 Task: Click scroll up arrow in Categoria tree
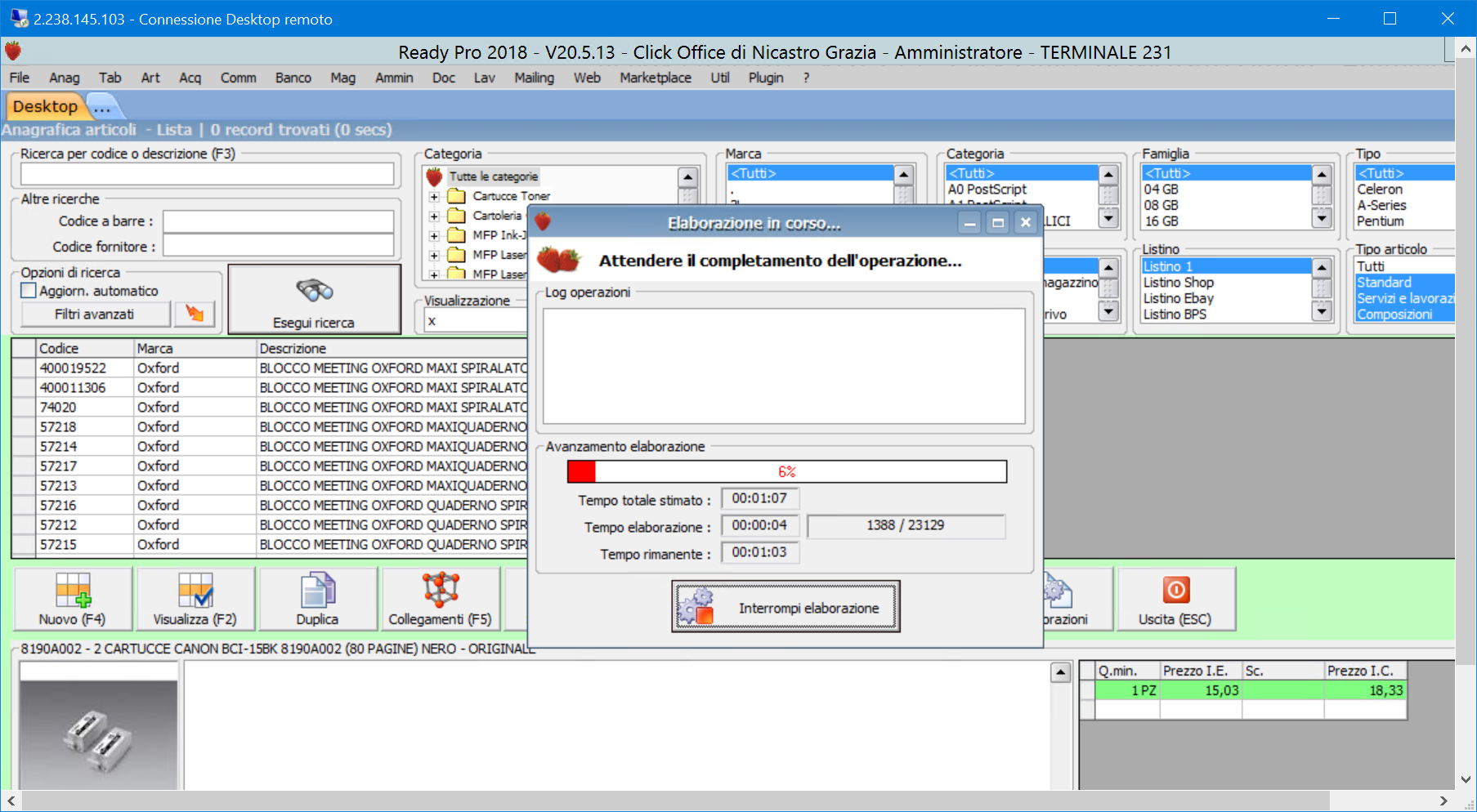coord(687,176)
